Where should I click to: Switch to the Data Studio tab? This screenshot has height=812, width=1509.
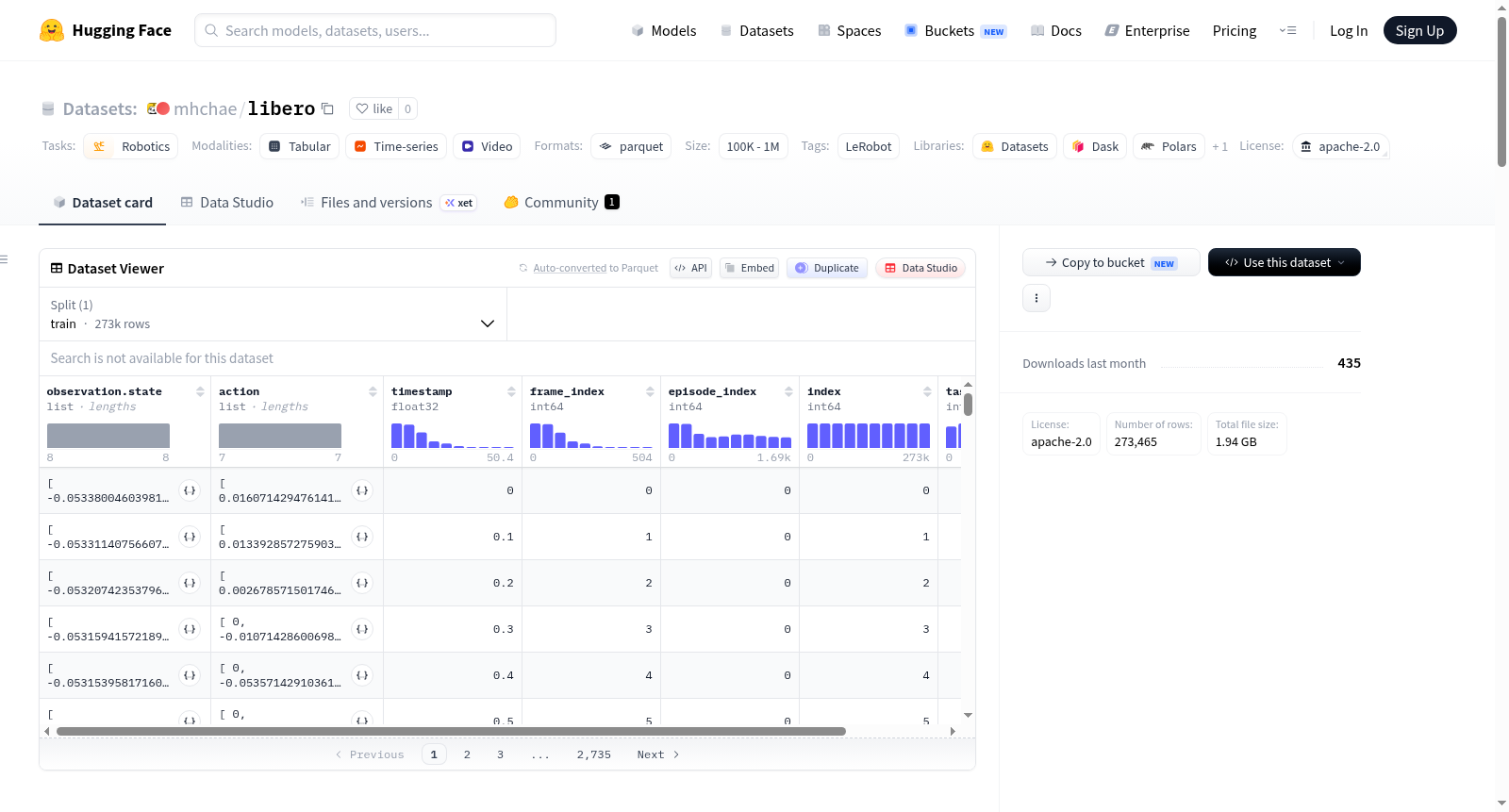[x=227, y=202]
